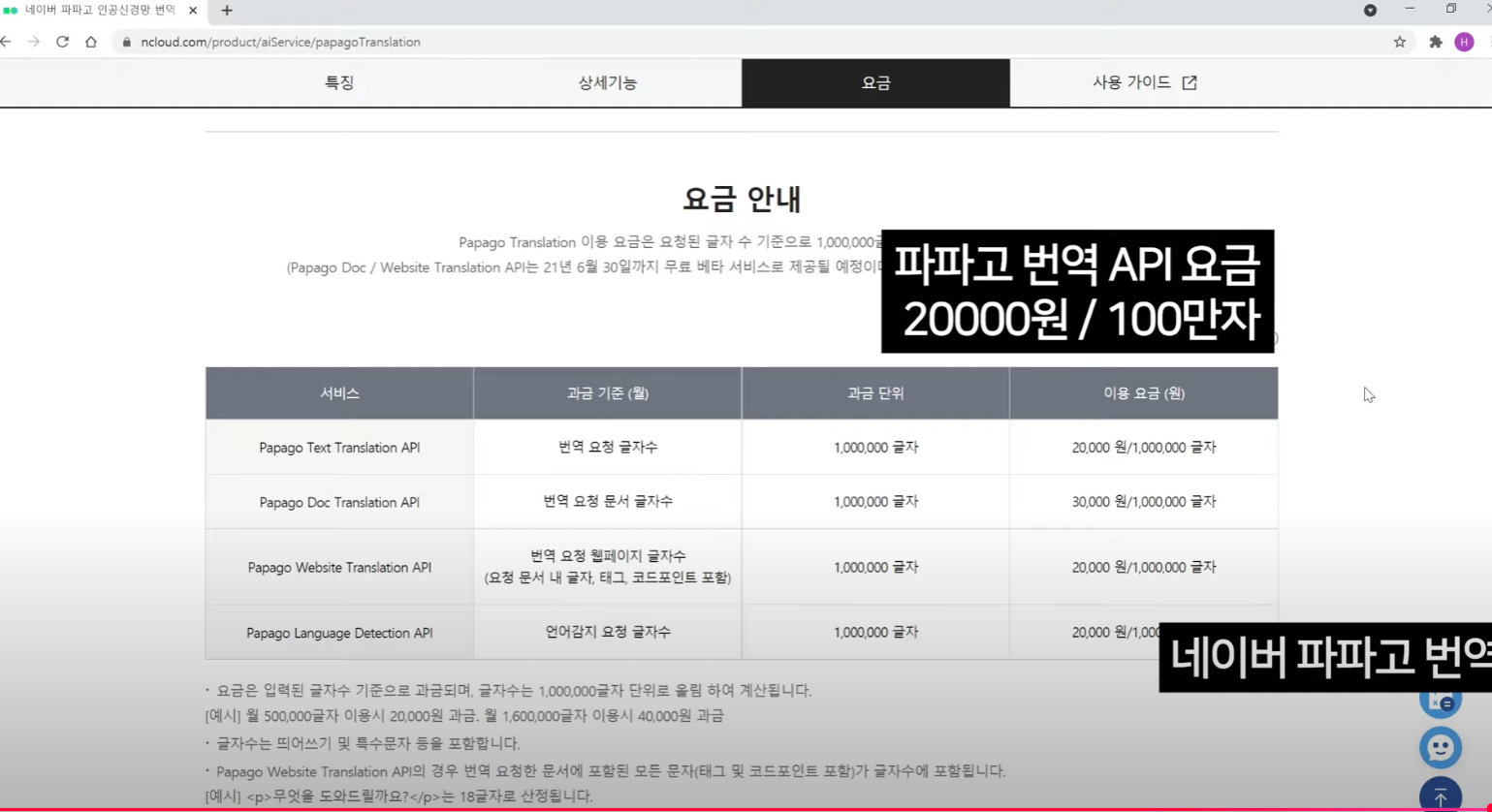This screenshot has width=1492, height=812.
Task: Select Website Translation row 20,000 원 price
Action: click(x=1144, y=568)
